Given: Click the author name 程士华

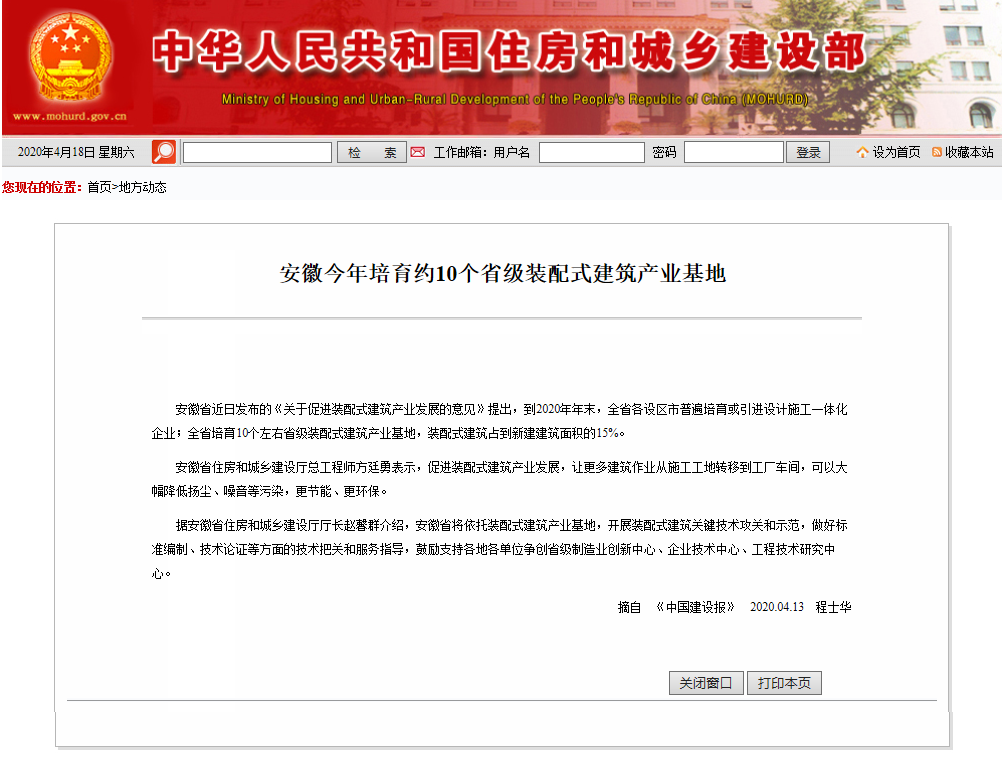Looking at the screenshot, I should (x=833, y=607).
